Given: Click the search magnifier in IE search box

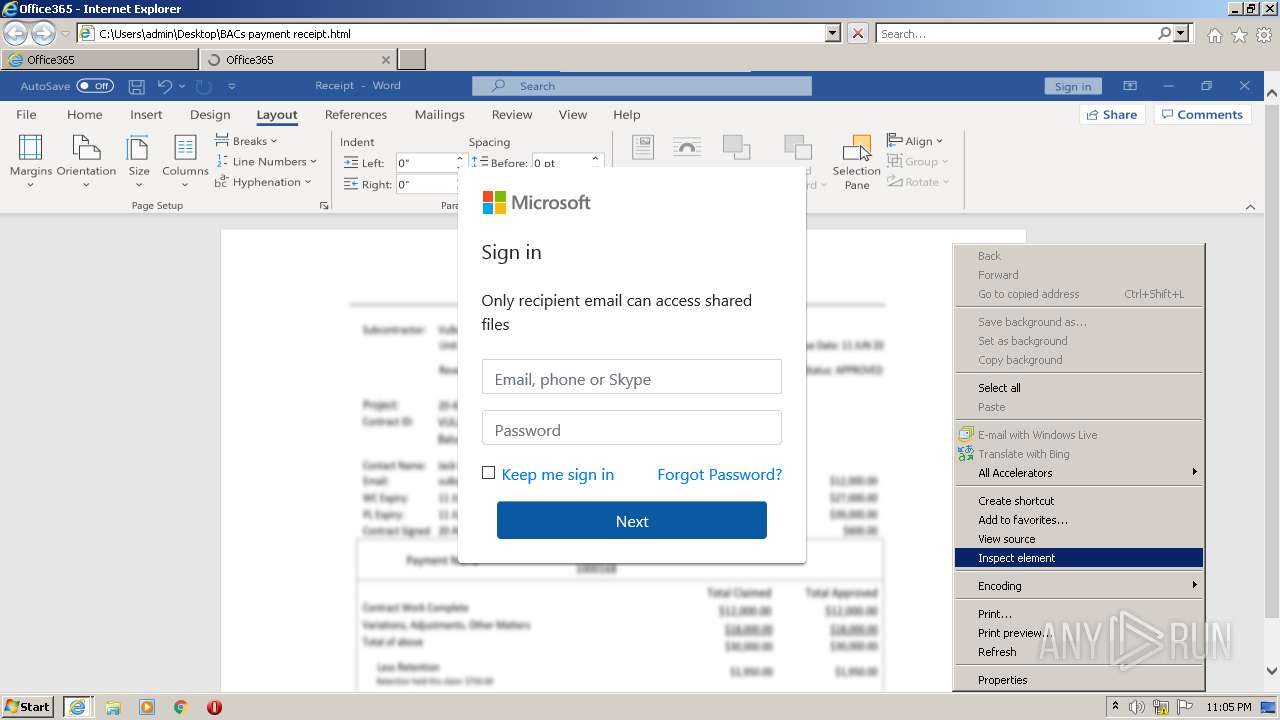Looking at the screenshot, I should (x=1165, y=33).
